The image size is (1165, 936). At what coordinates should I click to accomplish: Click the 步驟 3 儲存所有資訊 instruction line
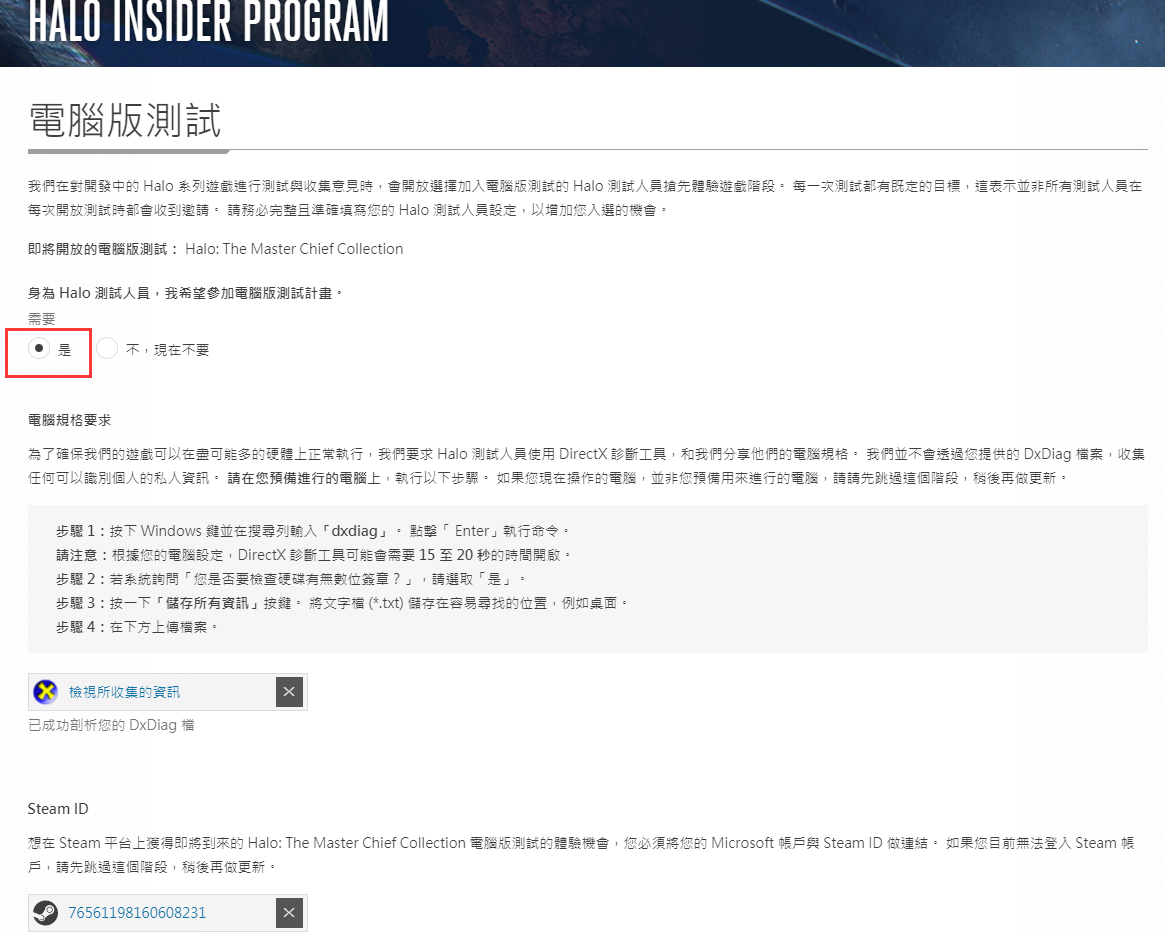pos(342,603)
